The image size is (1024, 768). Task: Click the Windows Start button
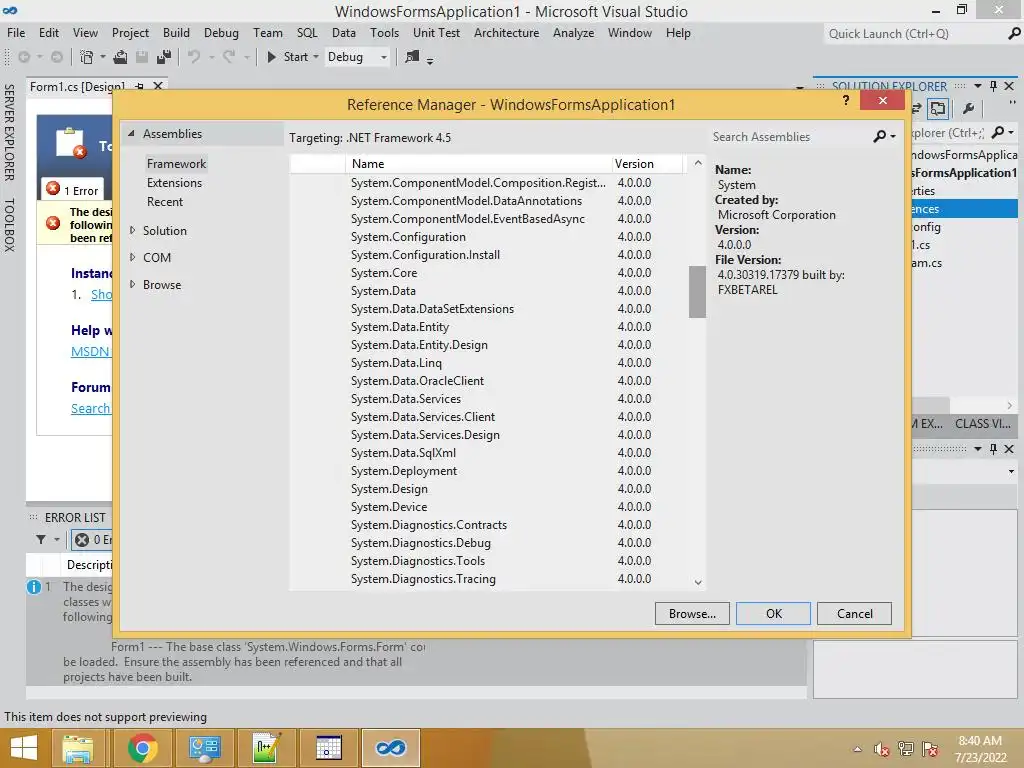tap(24, 748)
